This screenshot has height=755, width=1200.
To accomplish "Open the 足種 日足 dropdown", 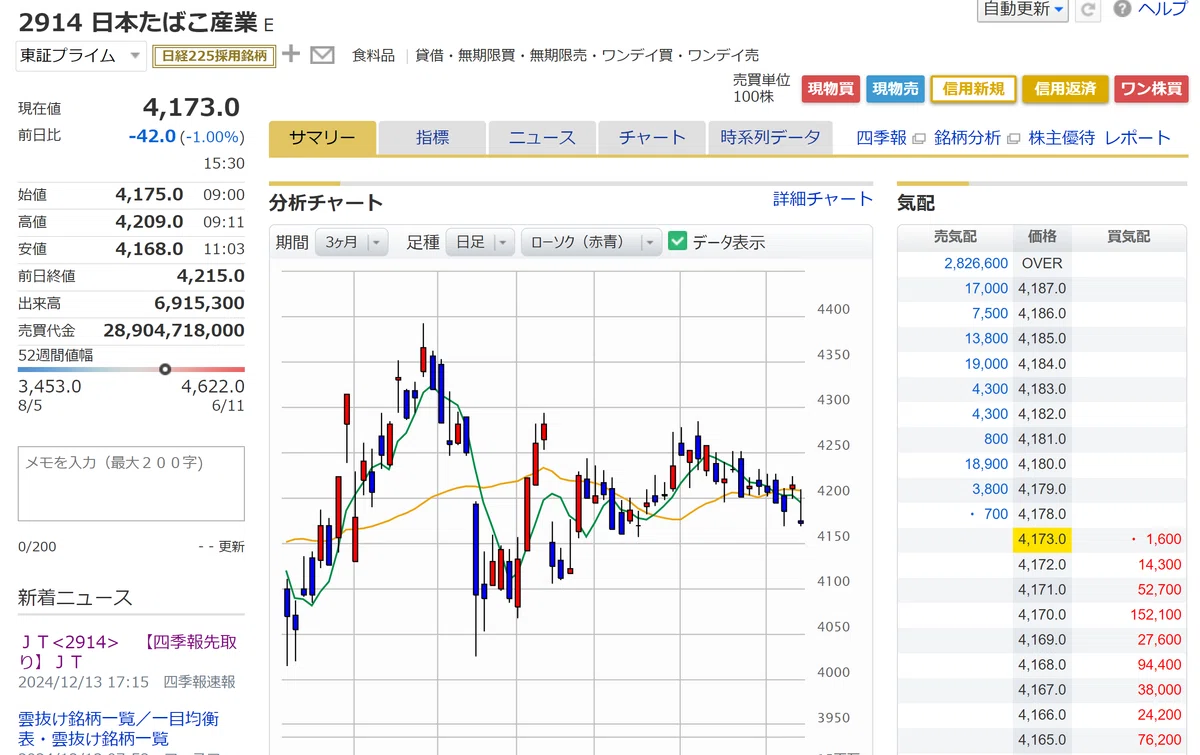I will click(480, 242).
